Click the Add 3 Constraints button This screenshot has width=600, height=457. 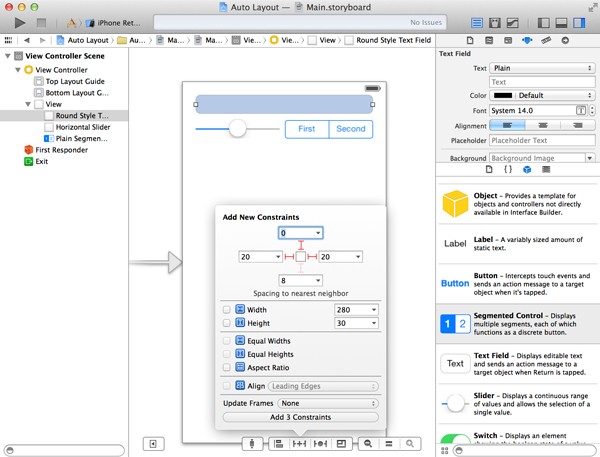pyautogui.click(x=300, y=417)
